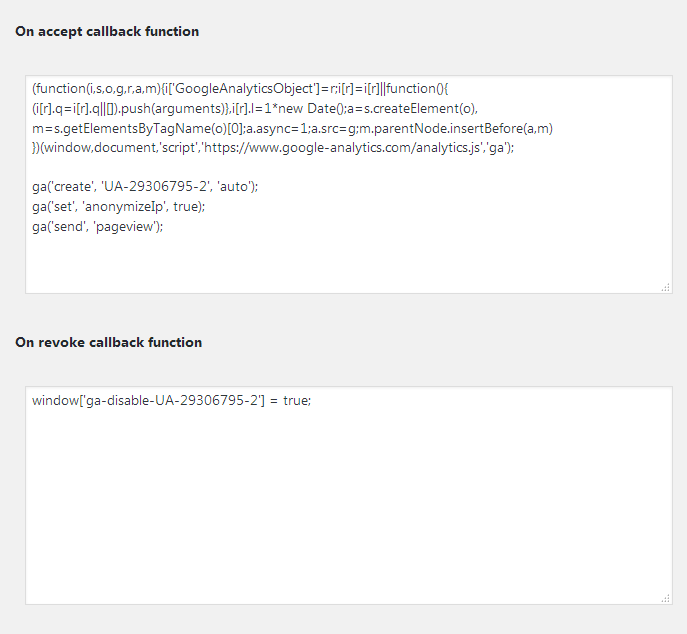This screenshot has height=634, width=687.
Task: Click the 'On revoke callback function' heading
Action: coord(108,342)
